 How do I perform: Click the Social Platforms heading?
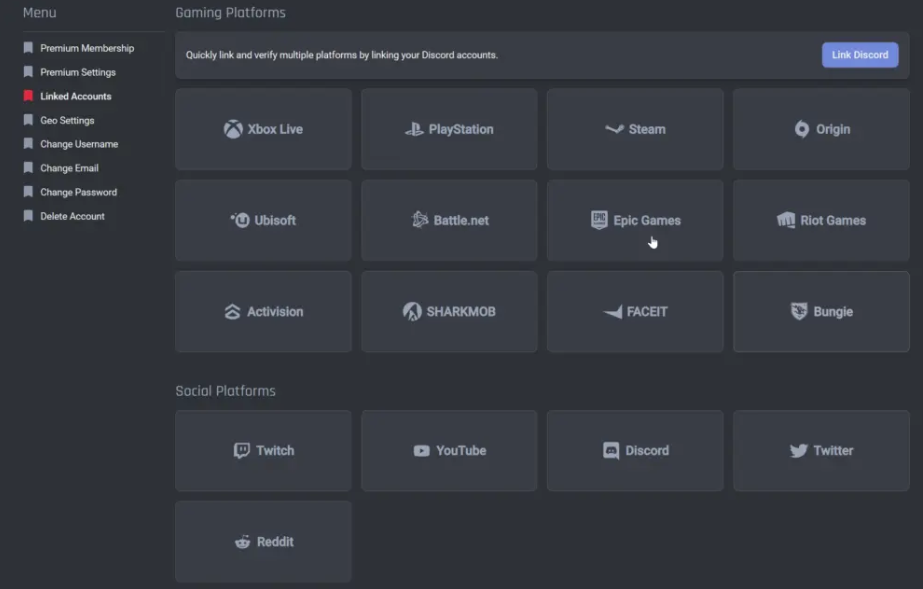225,391
